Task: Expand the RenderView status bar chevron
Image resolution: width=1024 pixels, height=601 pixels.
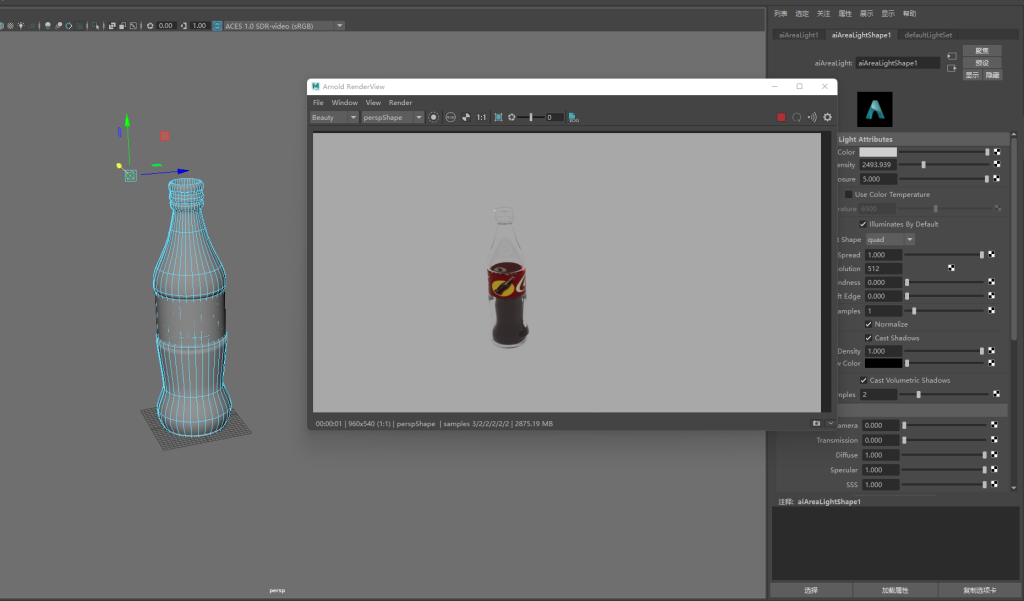Action: click(x=830, y=423)
